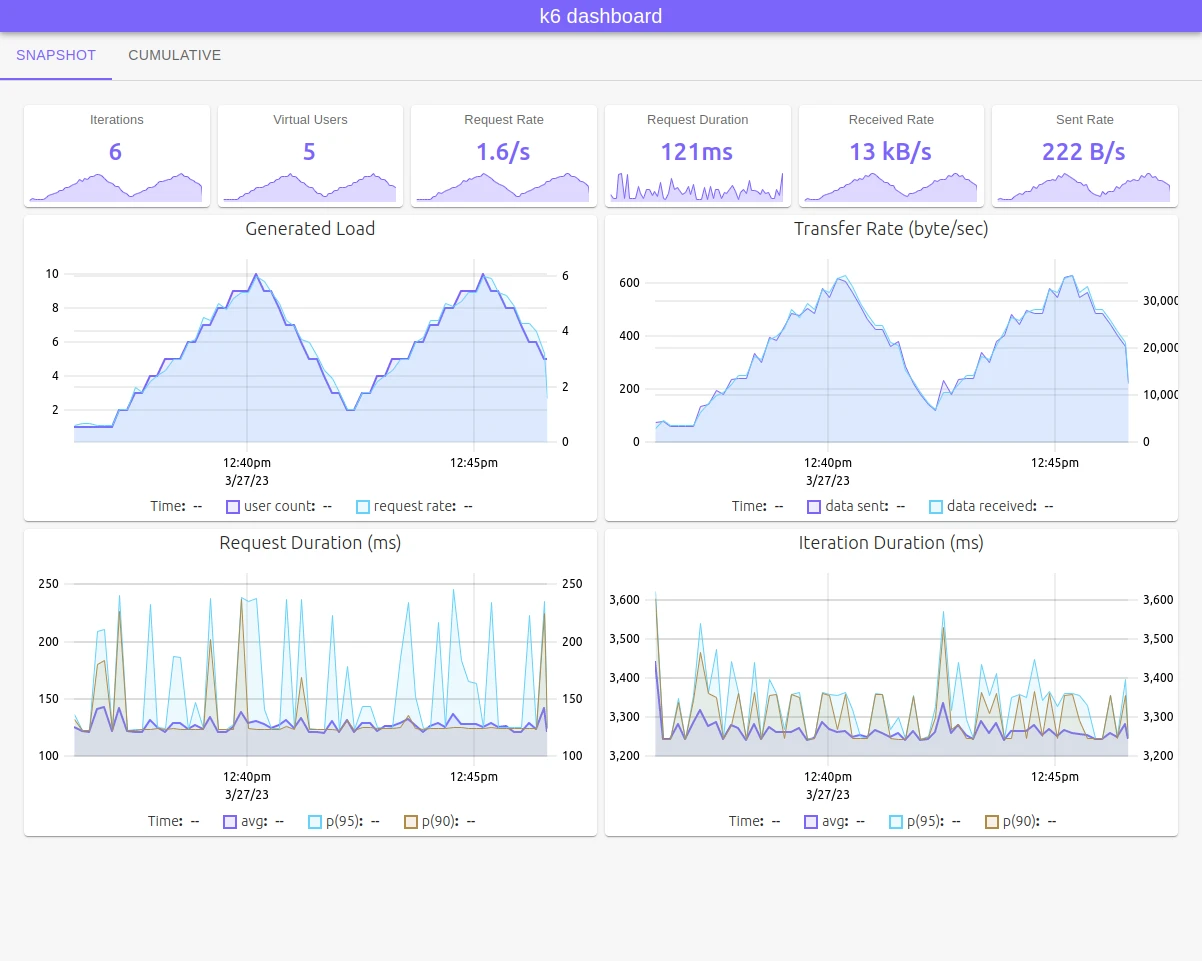Viewport: 1202px width, 961px height.
Task: Toggle p(95) series in Request Duration legend
Action: 345,821
